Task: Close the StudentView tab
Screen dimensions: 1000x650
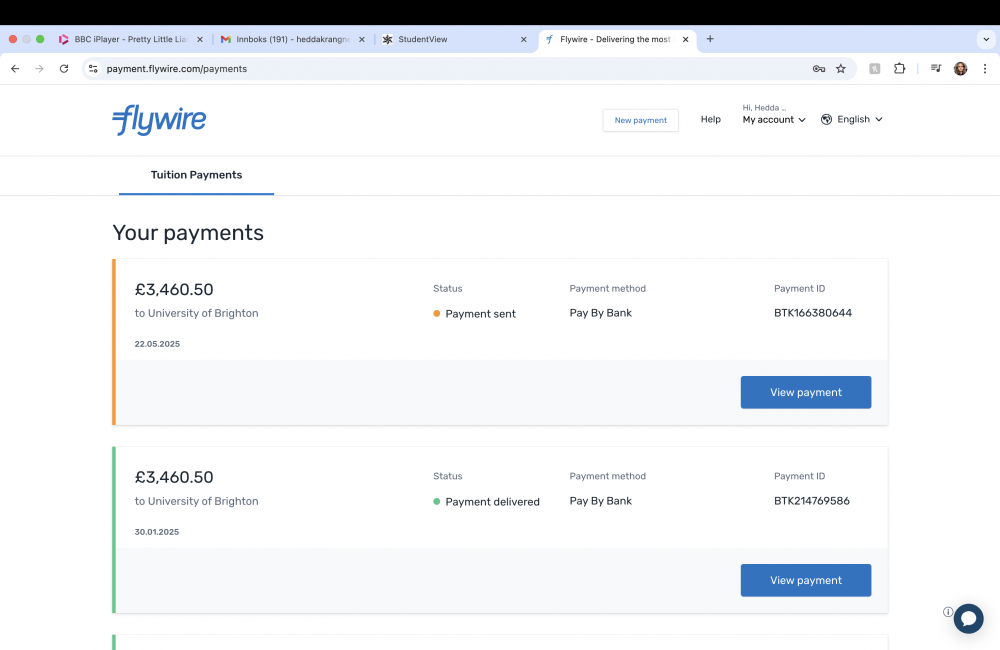Action: (x=524, y=40)
